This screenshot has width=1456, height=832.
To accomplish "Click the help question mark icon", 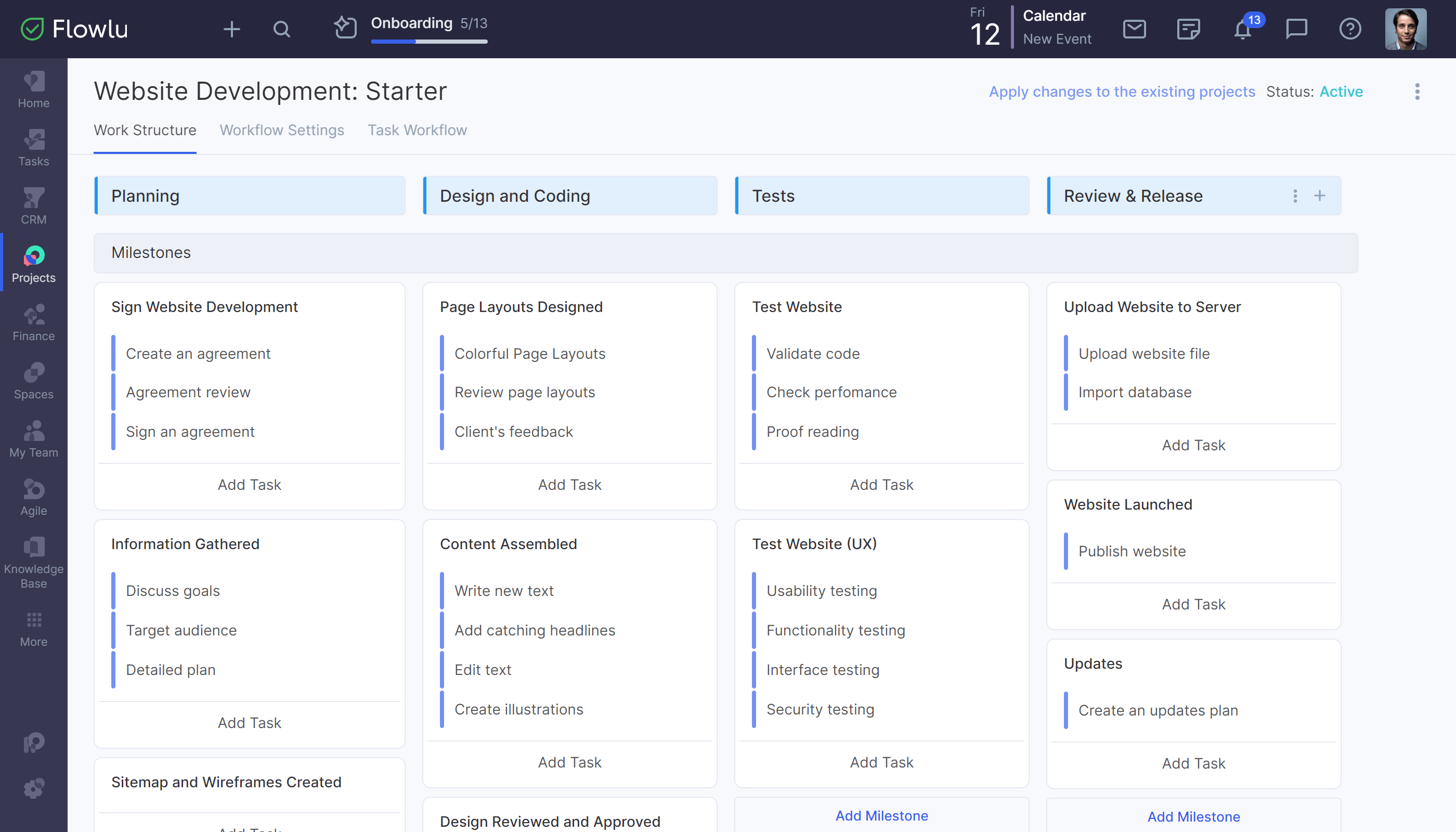I will (1350, 29).
